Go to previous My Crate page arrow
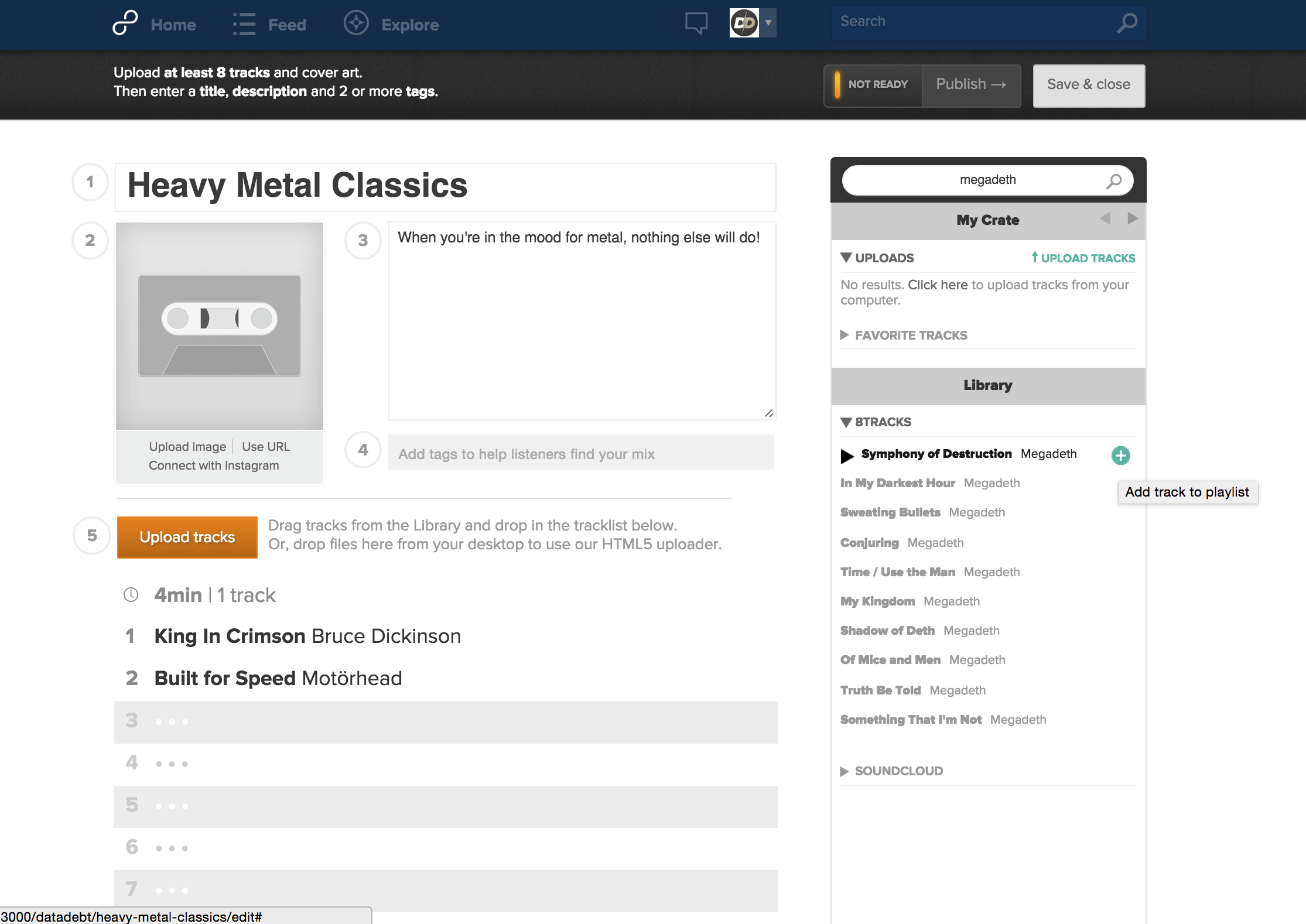1306x924 pixels. coord(1105,218)
